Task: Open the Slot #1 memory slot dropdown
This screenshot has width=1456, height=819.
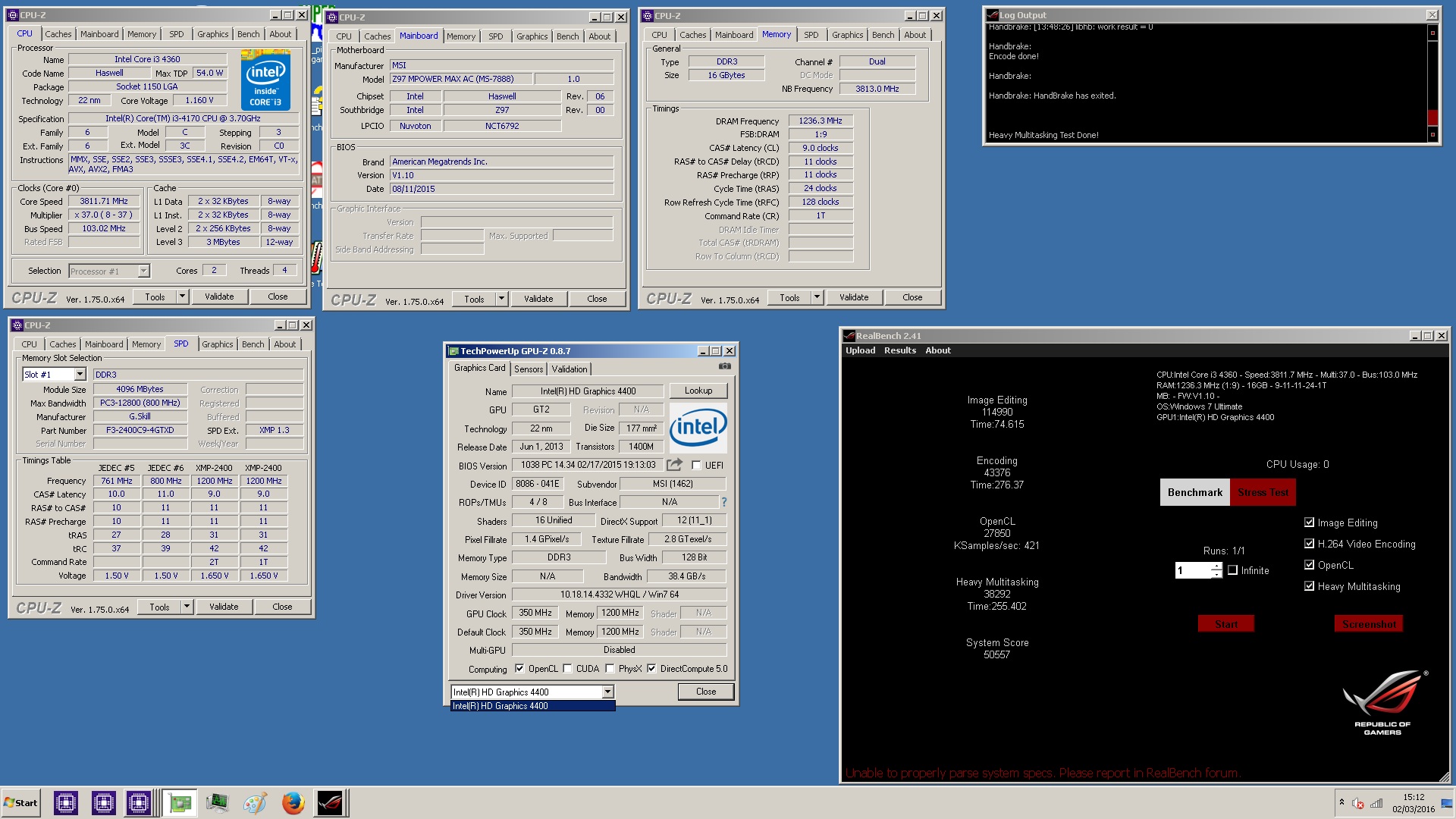Action: tap(80, 375)
